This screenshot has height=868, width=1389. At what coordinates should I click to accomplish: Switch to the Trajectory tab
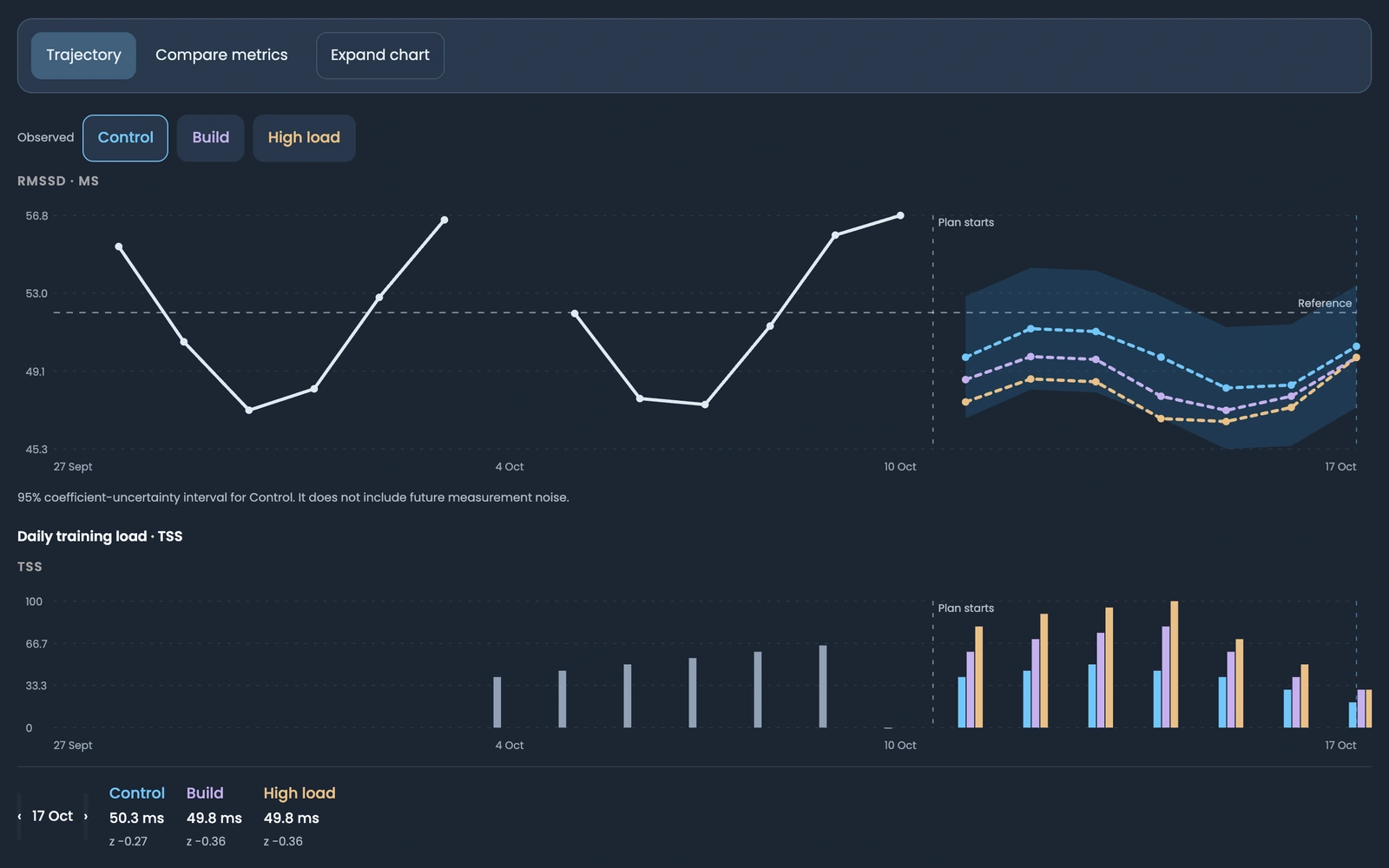83,56
